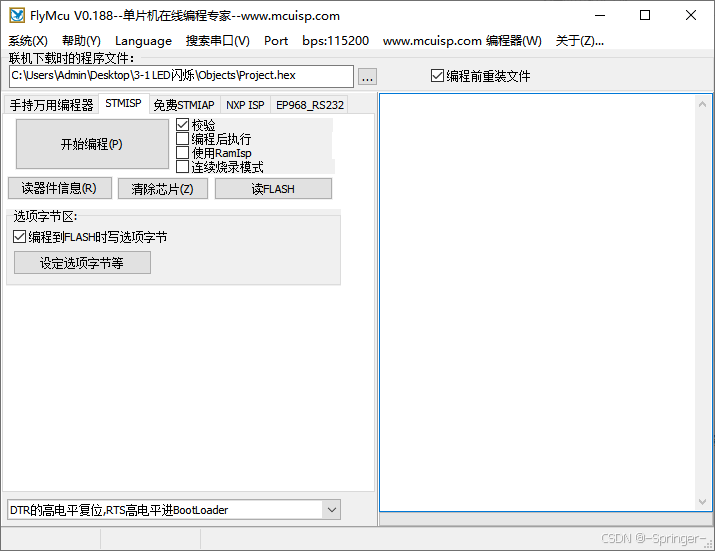Switch to the 免费STMIAP tab
715x551 pixels.
[184, 105]
